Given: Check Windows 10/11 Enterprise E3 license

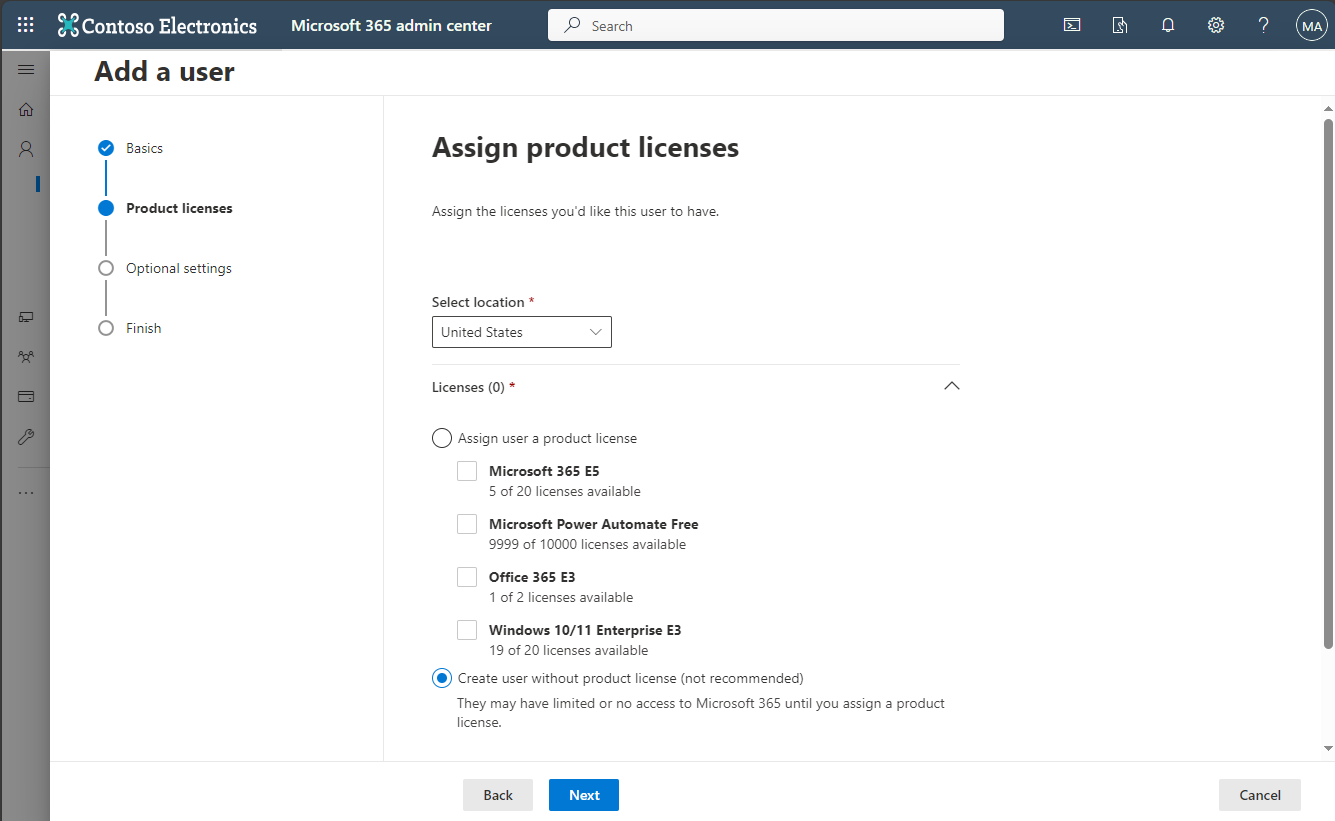Looking at the screenshot, I should click(x=467, y=630).
